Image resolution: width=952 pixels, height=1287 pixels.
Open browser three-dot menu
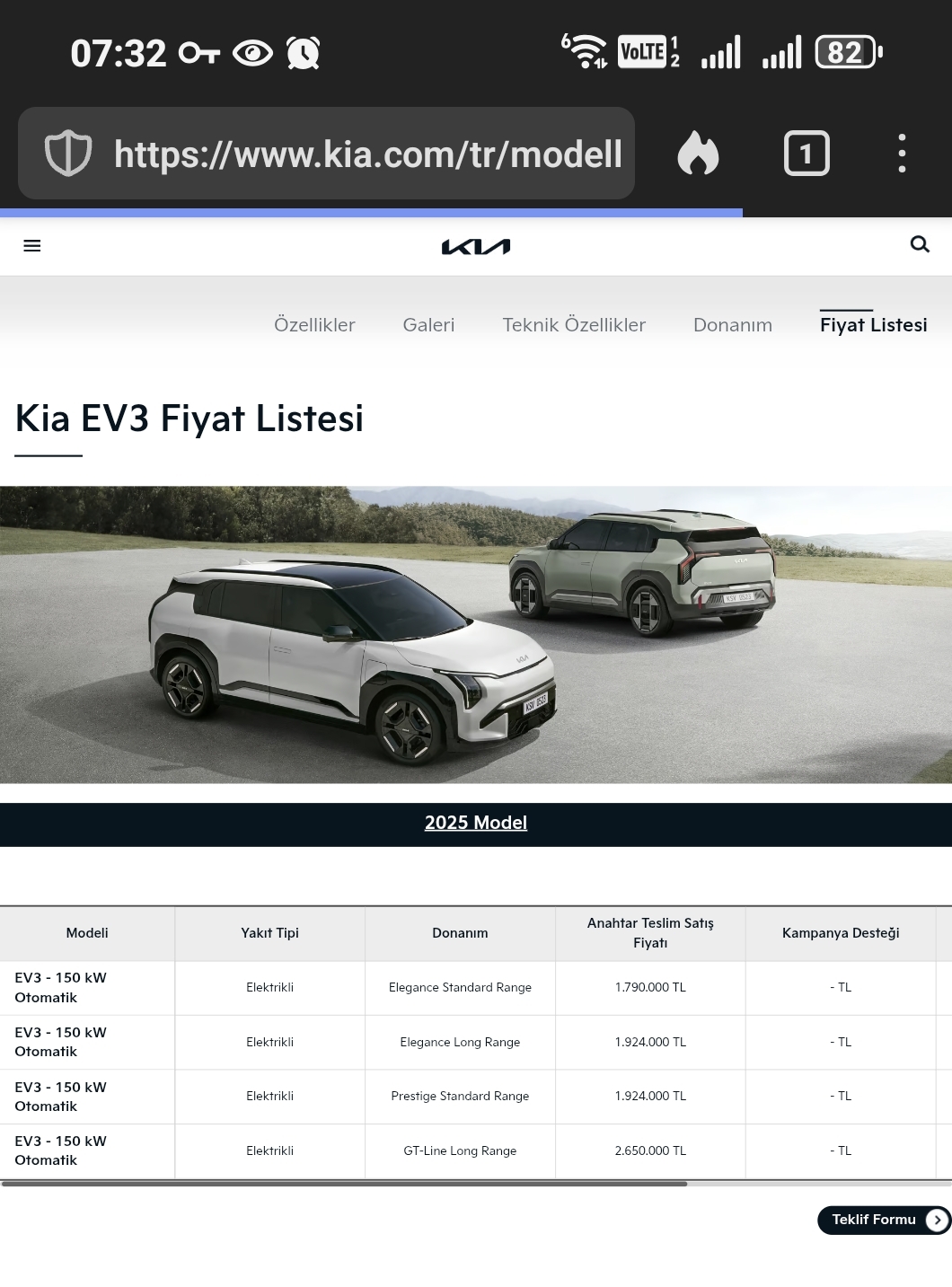click(902, 154)
